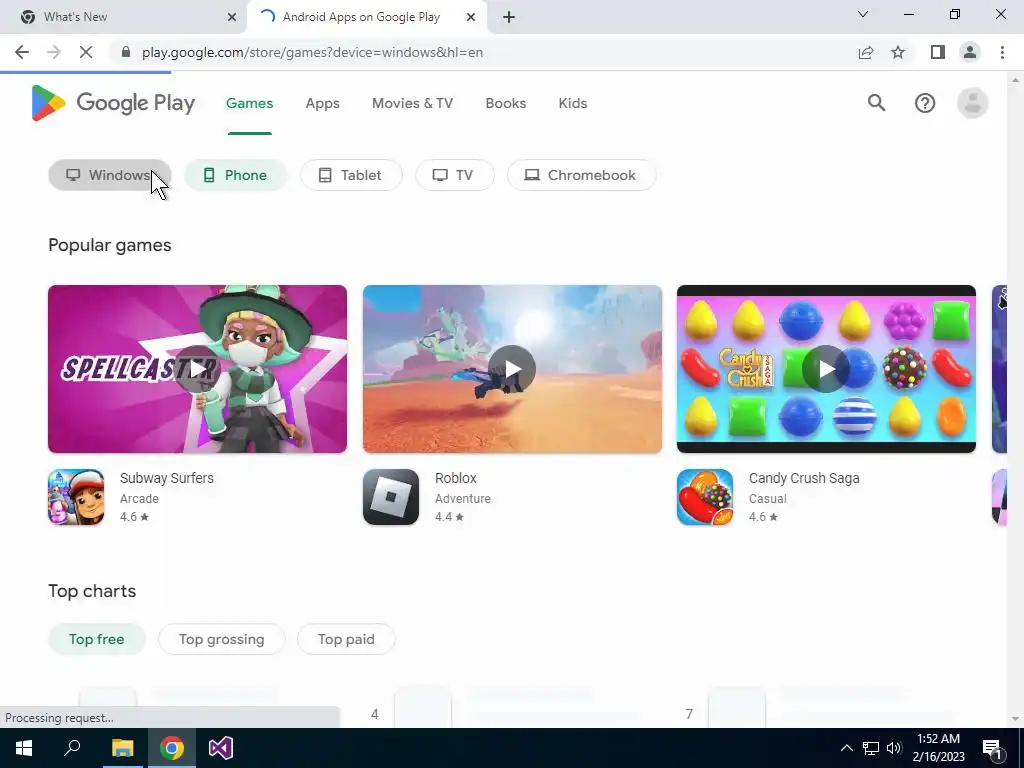Open the Help center icon
The width and height of the screenshot is (1024, 768).
click(x=925, y=103)
